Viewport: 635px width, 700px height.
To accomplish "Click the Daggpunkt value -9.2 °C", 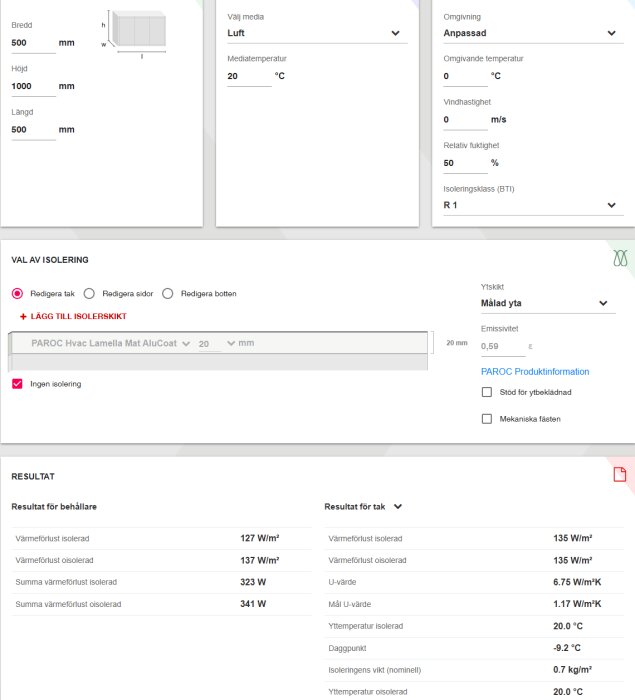I will [567, 648].
